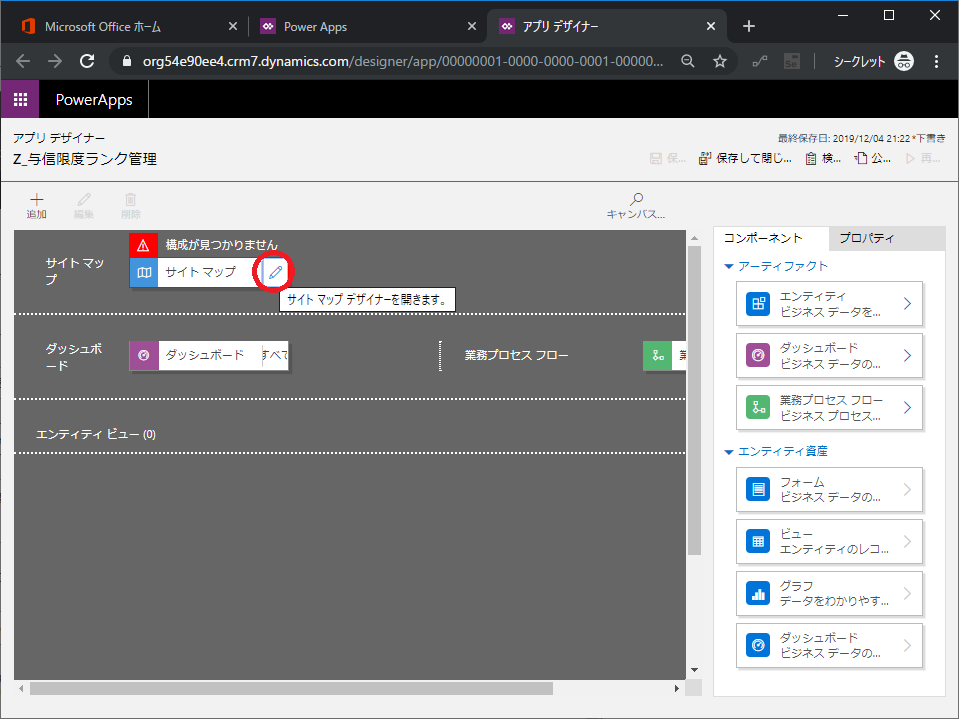Click the Play (再...) icon
The height and width of the screenshot is (719, 959).
click(x=910, y=159)
